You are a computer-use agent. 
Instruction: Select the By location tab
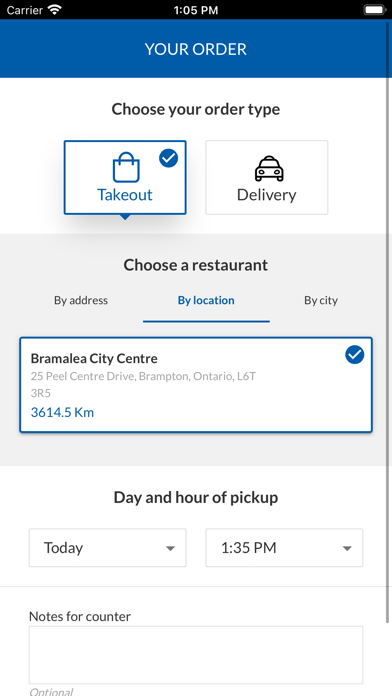(206, 301)
